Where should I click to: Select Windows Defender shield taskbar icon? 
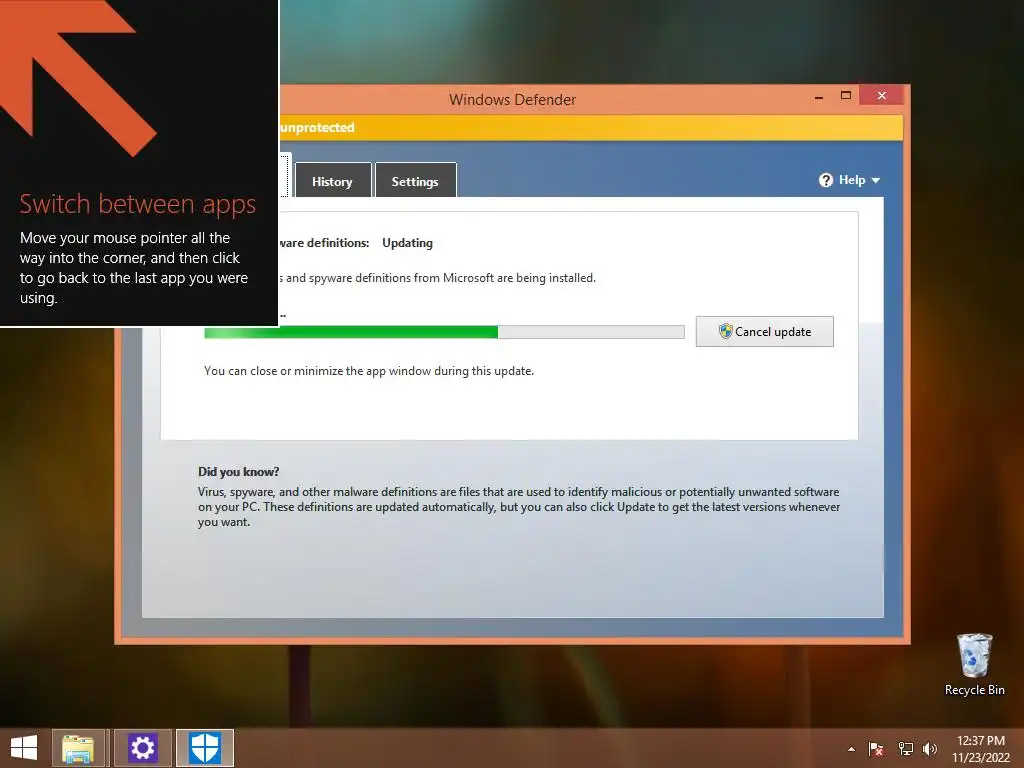point(205,748)
